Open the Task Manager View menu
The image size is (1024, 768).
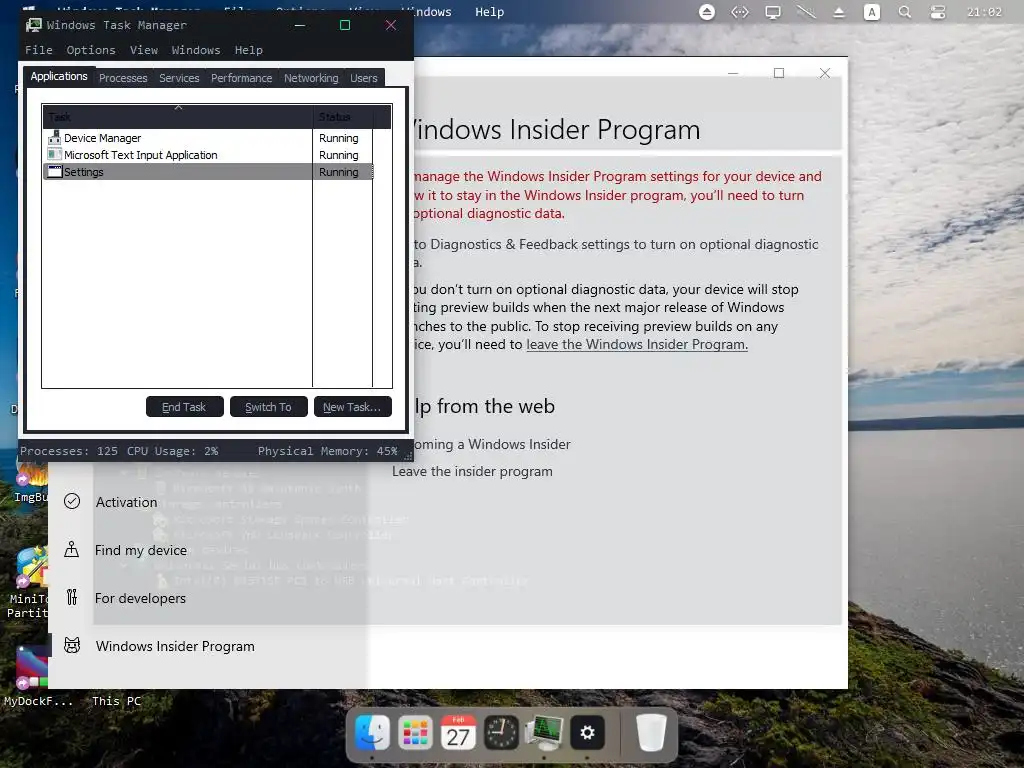point(144,50)
